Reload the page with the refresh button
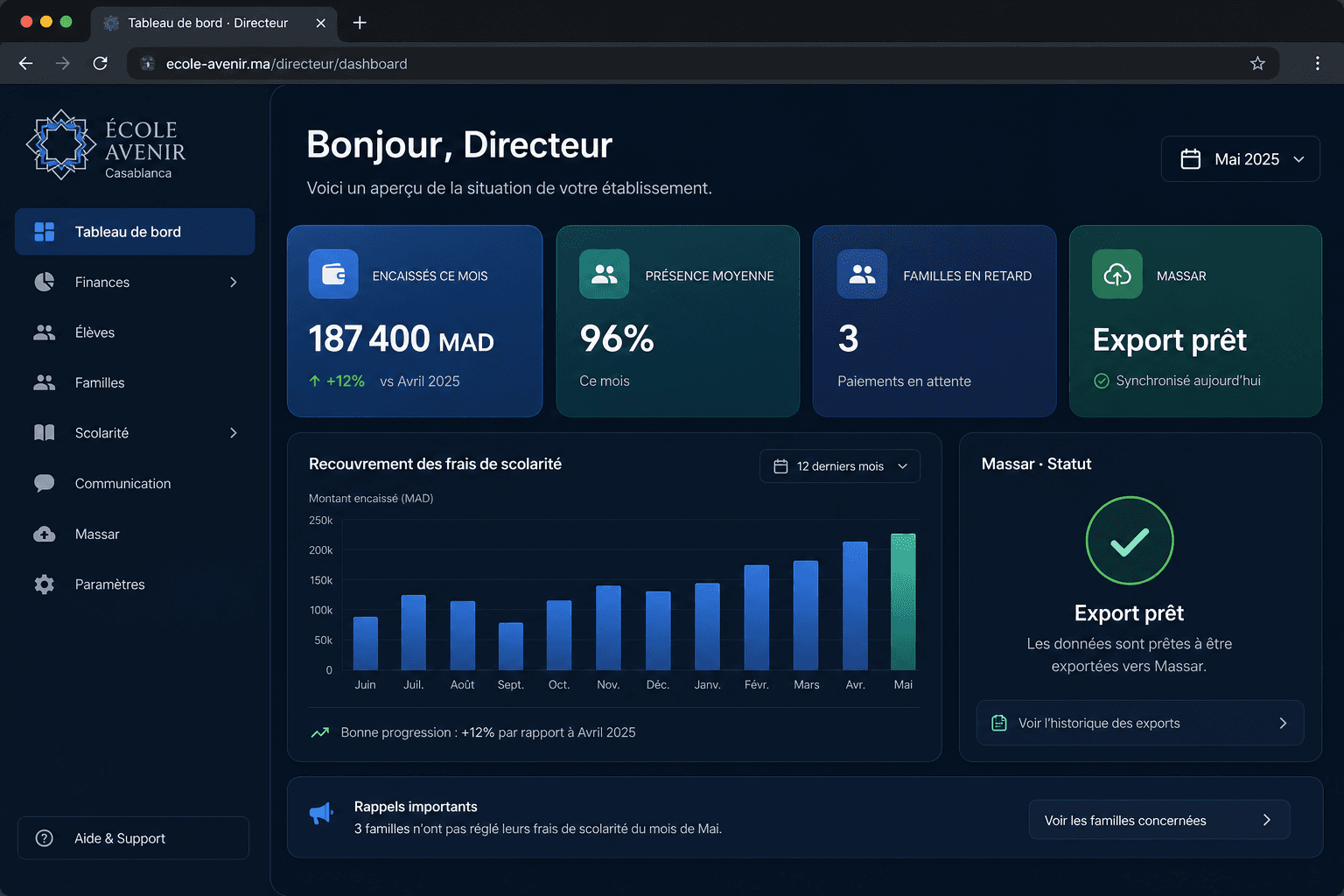Image resolution: width=1344 pixels, height=896 pixels. point(101,63)
